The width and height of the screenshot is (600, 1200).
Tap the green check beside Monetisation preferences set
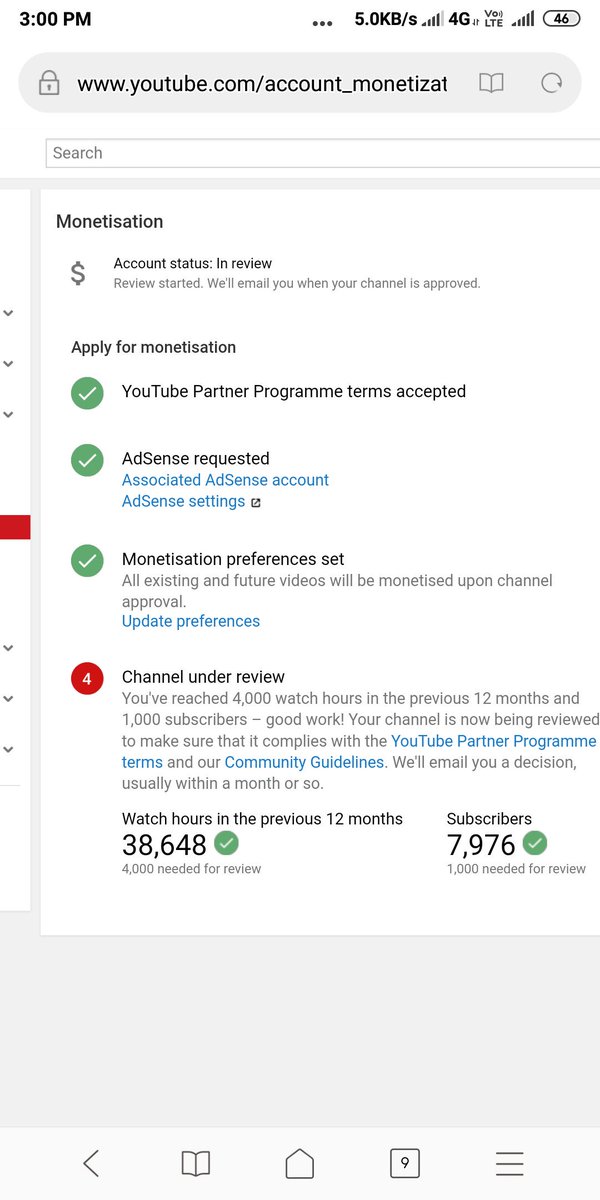click(x=88, y=560)
